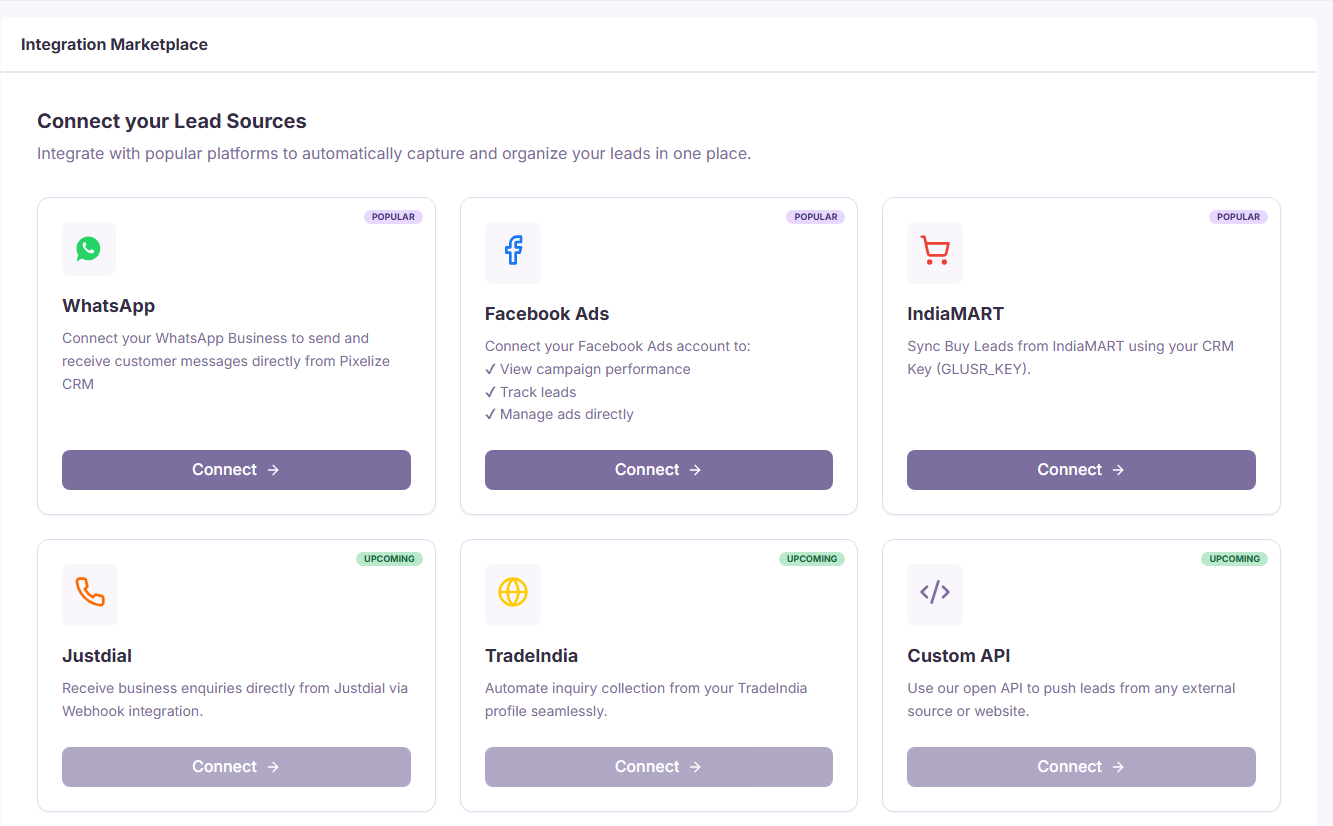1333x826 pixels.
Task: Click the IndiaMART shopping cart icon
Action: coord(935,252)
